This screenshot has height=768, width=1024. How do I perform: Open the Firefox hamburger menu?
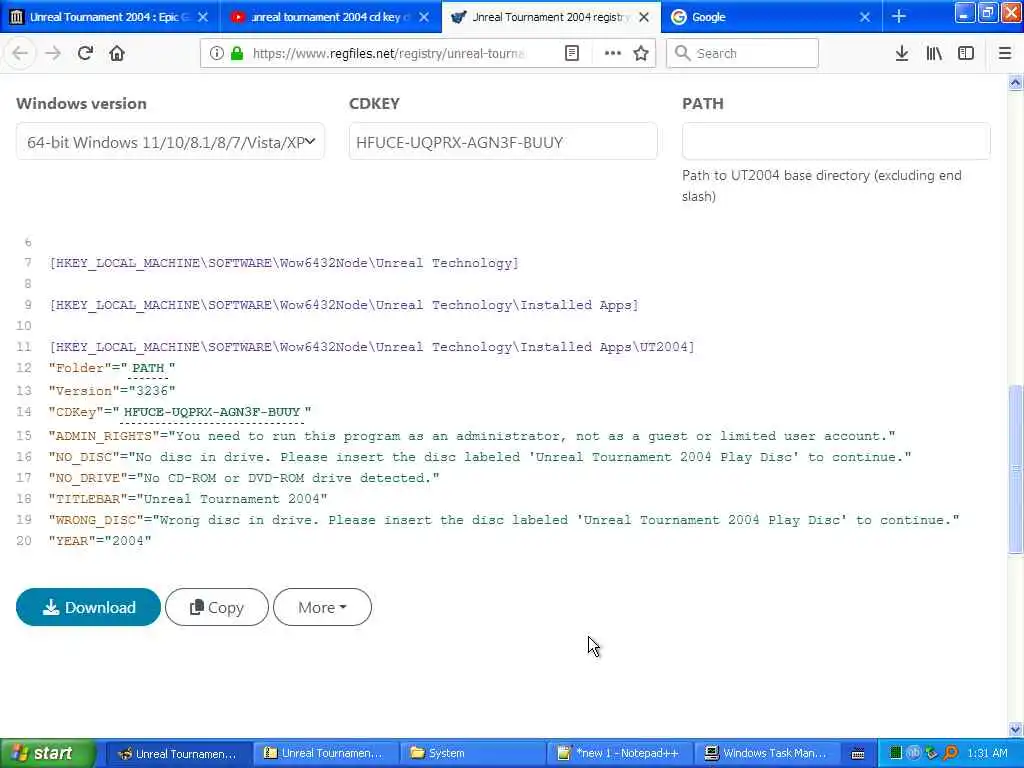click(x=1004, y=54)
